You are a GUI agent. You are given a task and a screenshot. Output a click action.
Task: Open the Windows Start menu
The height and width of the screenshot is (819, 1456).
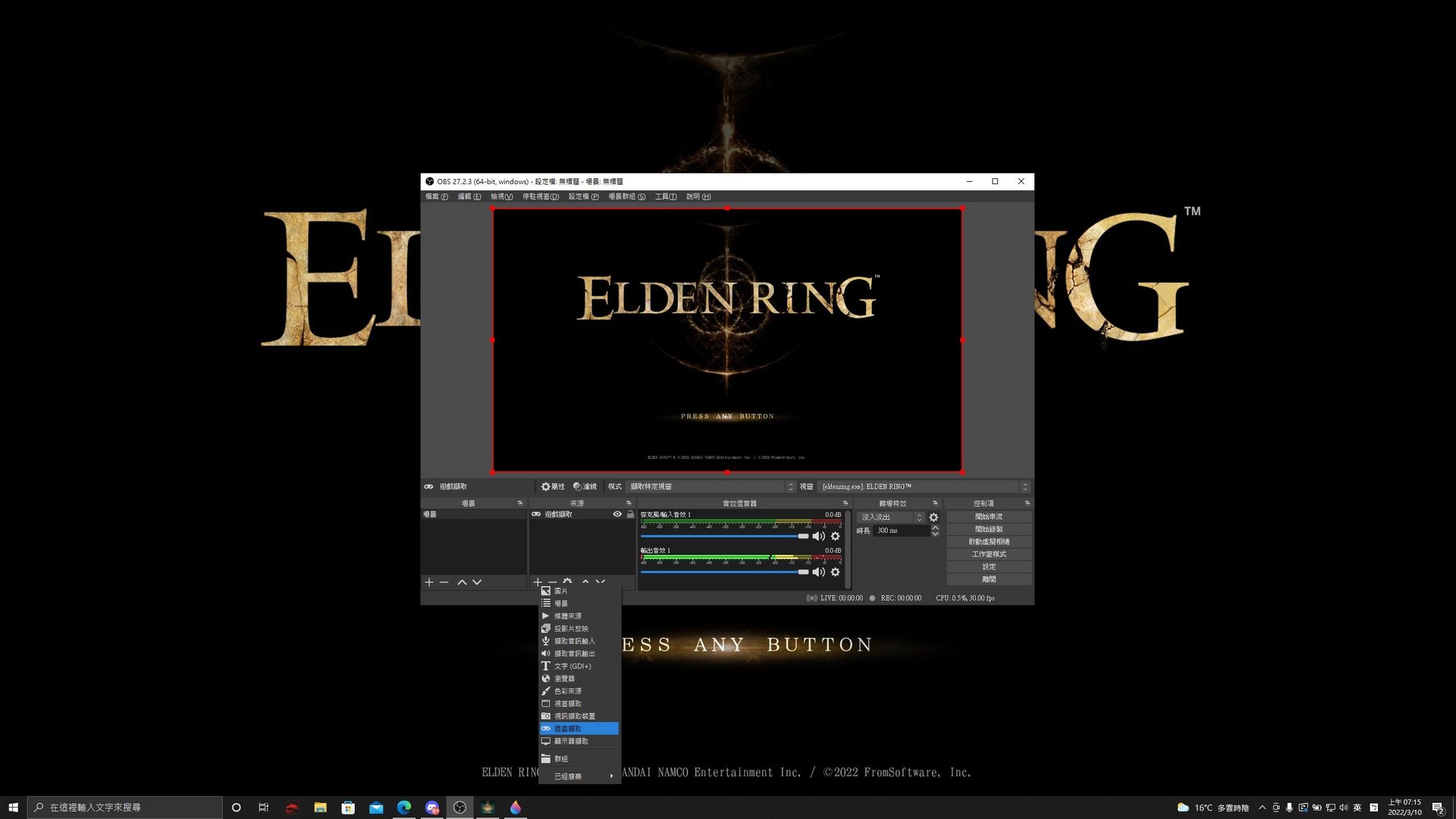tap(13, 808)
